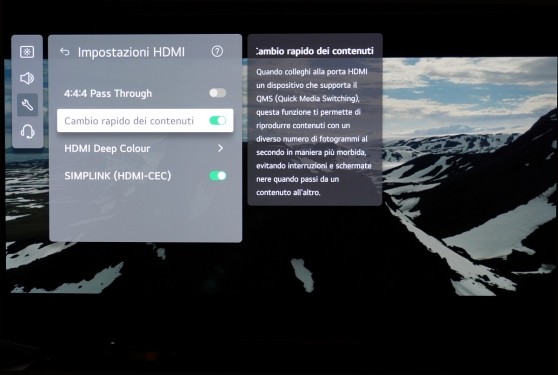The width and height of the screenshot is (558, 375).
Task: Select the SIMPLINK (HDMI-CEC) menu label
Action: 117,176
